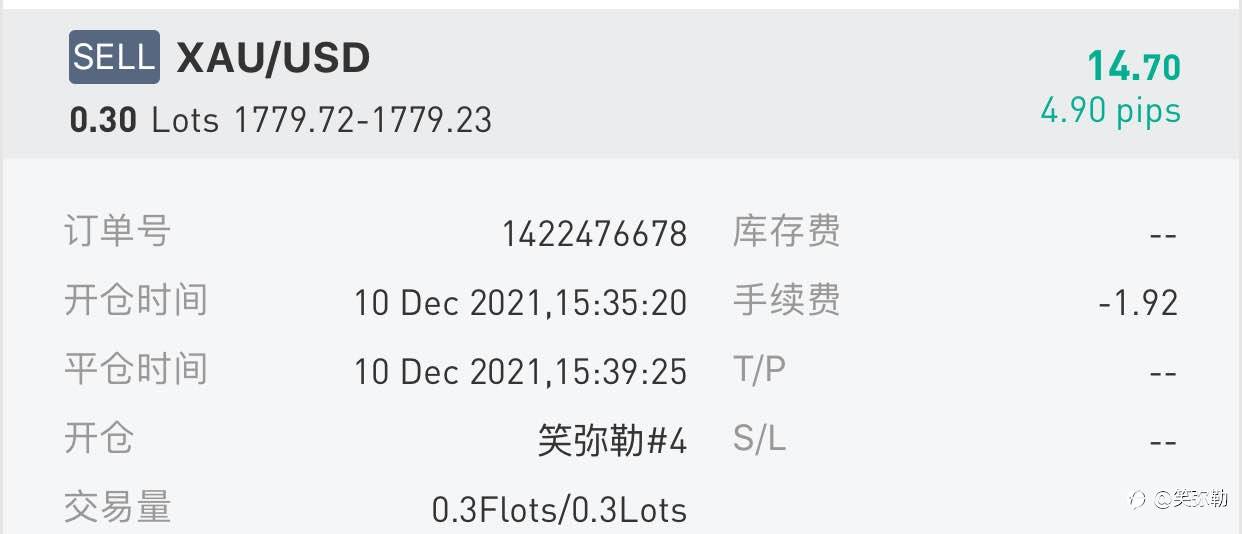
Task: Click the 开仓时间 label
Action: pos(135,300)
